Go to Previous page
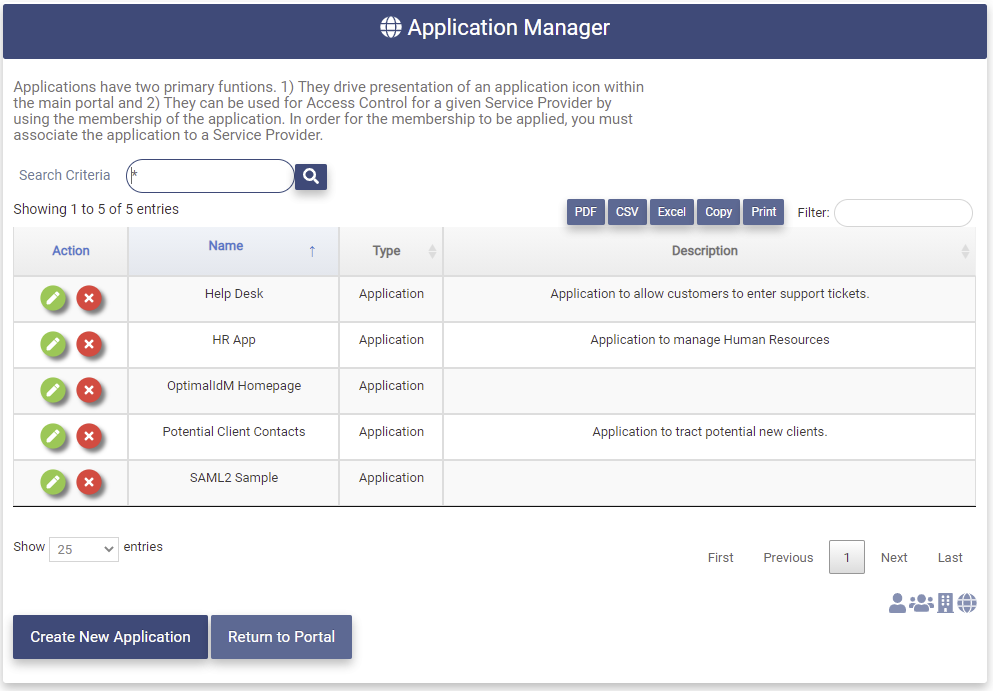Viewport: 993px width, 691px height. tap(788, 557)
